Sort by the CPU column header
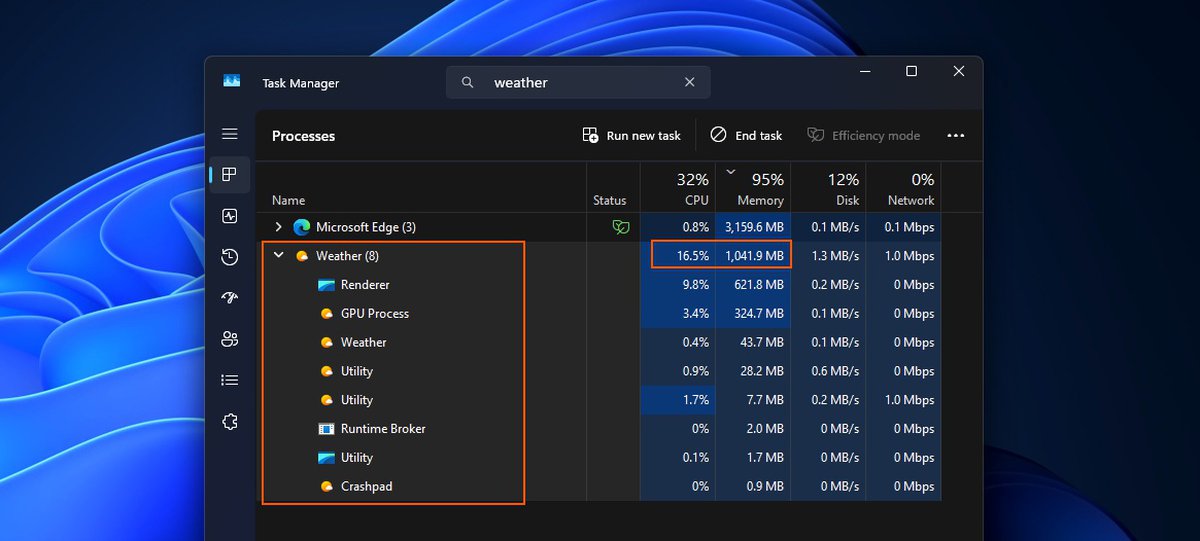 tap(678, 188)
